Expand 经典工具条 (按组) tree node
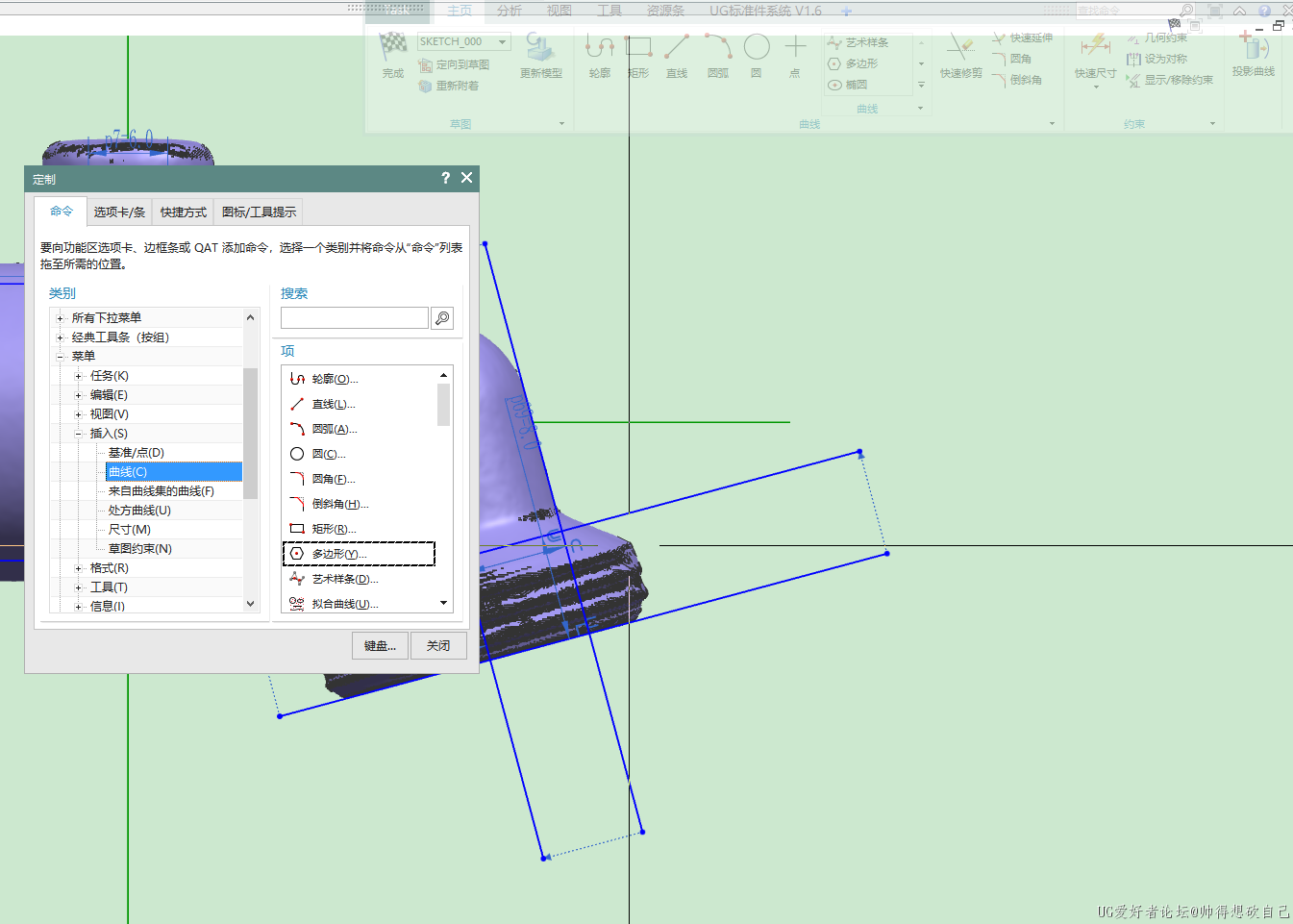This screenshot has height=924, width=1293. click(60, 337)
